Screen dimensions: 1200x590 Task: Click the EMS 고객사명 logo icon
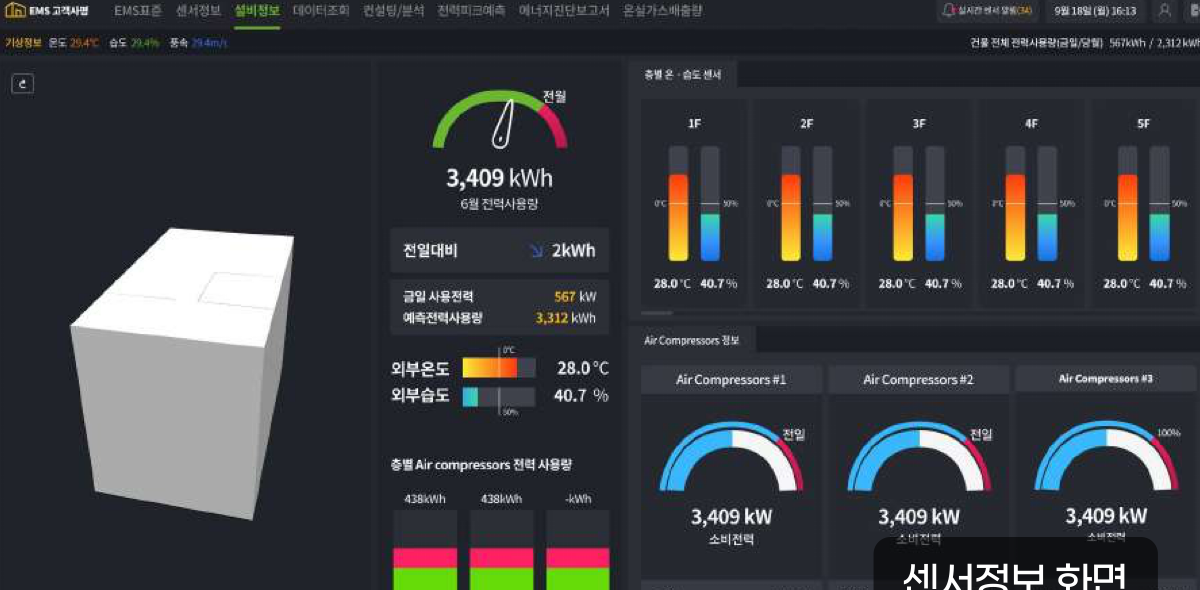pyautogui.click(x=15, y=11)
